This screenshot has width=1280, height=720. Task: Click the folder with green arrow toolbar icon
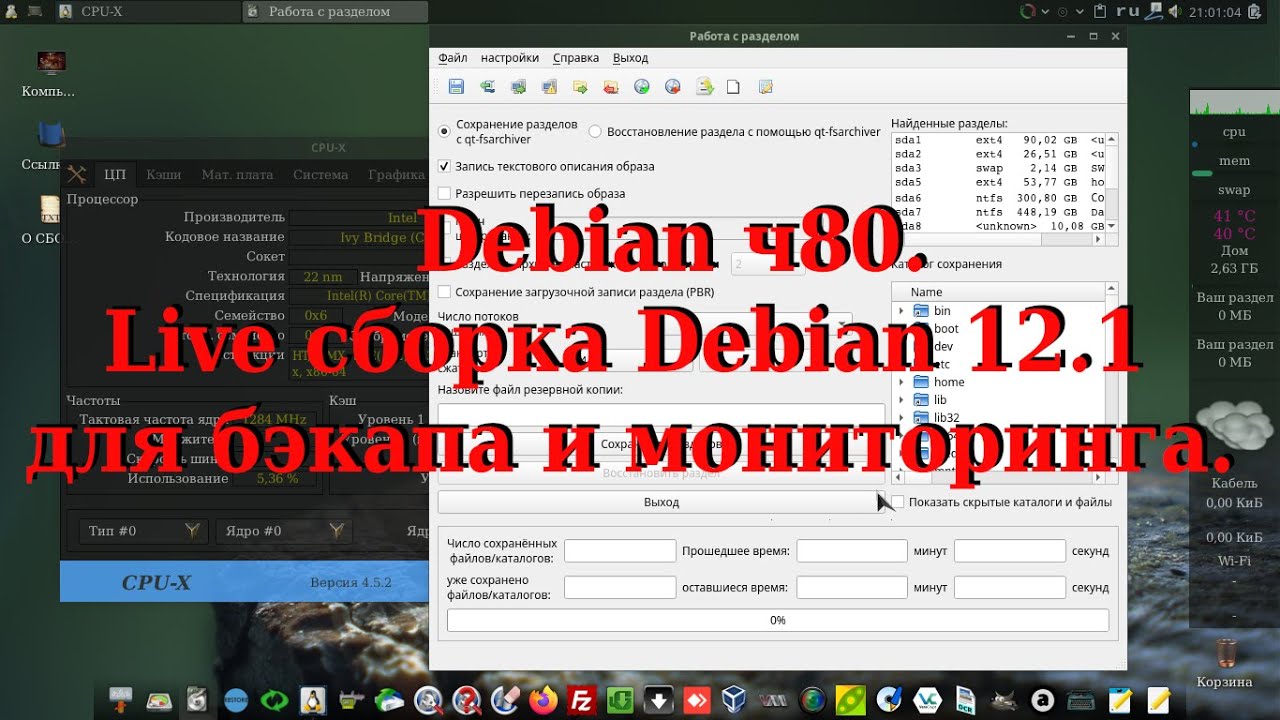pyautogui.click(x=580, y=87)
